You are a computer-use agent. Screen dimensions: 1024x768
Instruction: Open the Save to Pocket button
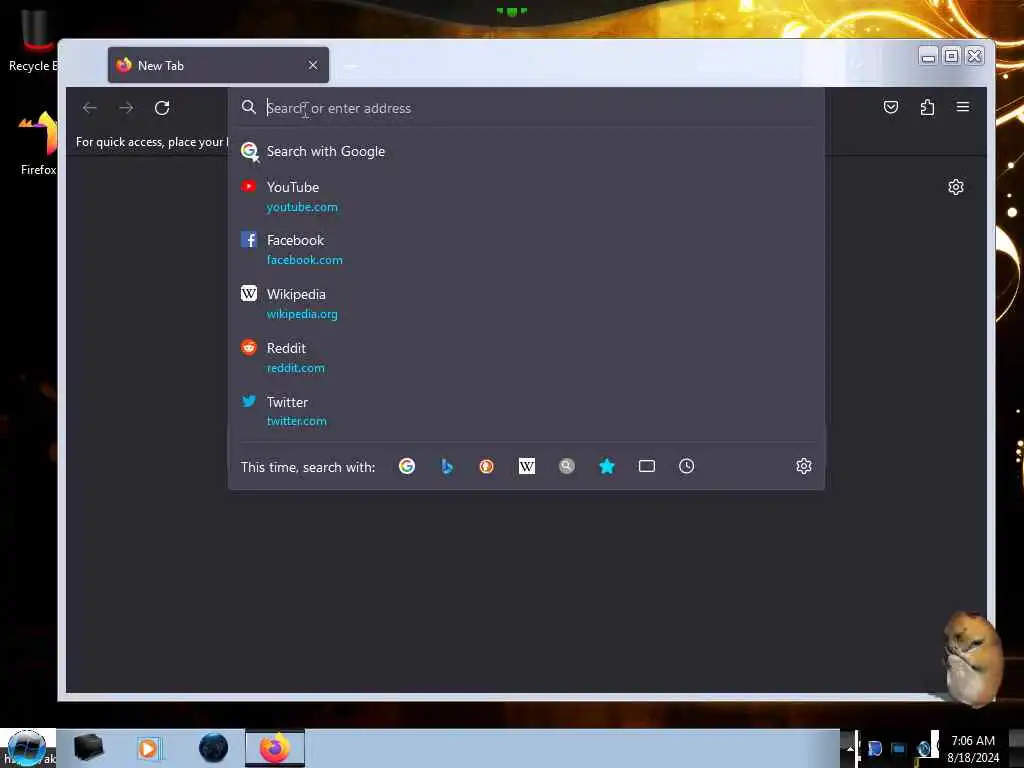891,107
